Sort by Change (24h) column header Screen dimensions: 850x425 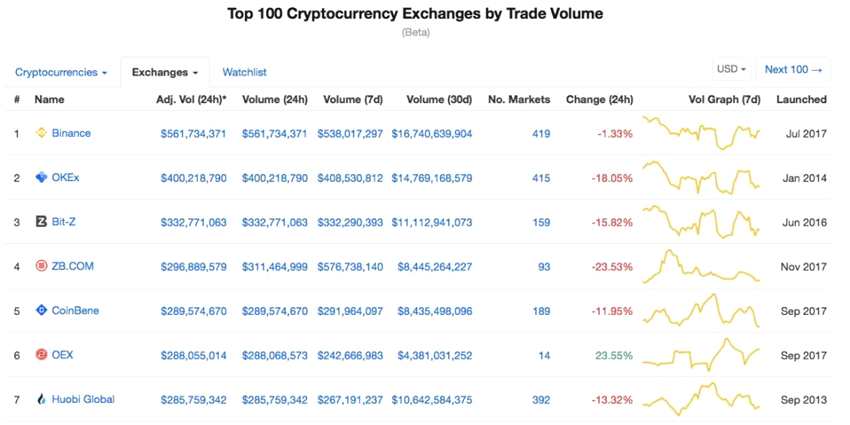point(599,100)
